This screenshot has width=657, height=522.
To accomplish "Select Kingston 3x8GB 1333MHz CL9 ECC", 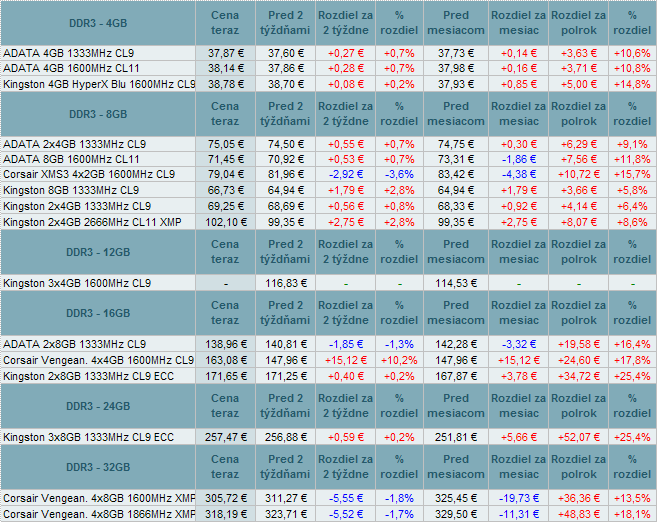I will tap(88, 437).
